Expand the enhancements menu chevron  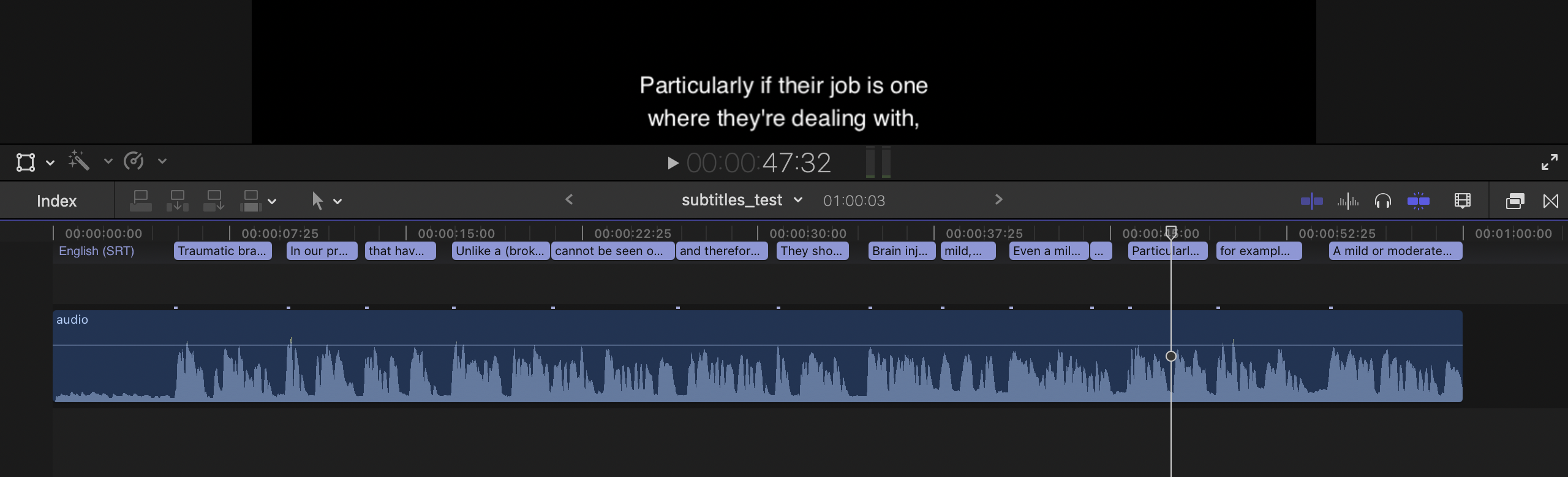tap(108, 161)
